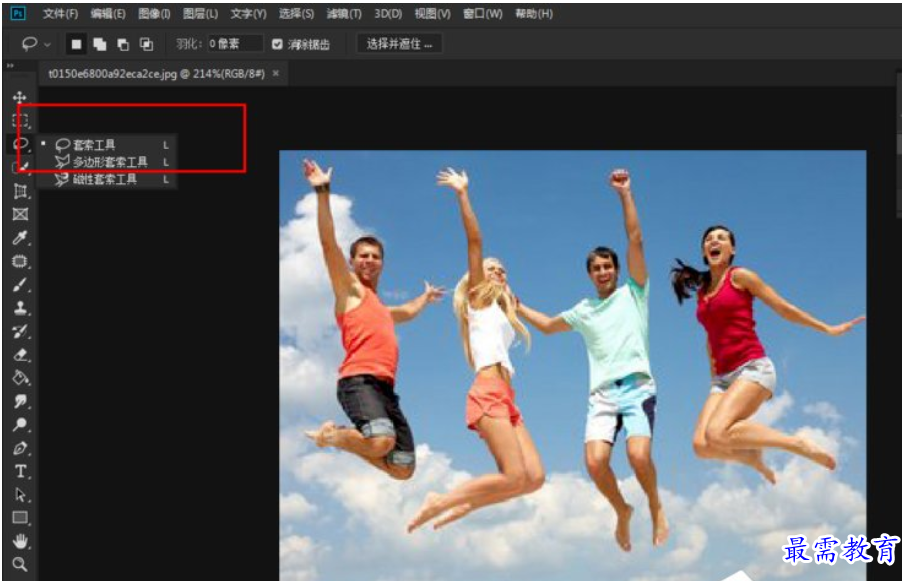906x581 pixels.
Task: Choose 套索工具 from the flyout
Action: point(107,144)
